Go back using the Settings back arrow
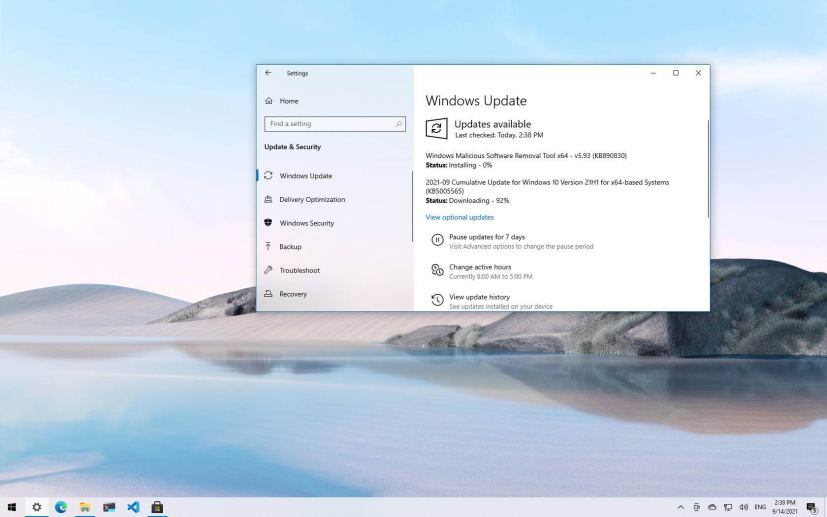Viewport: 827px width, 517px height. point(268,73)
